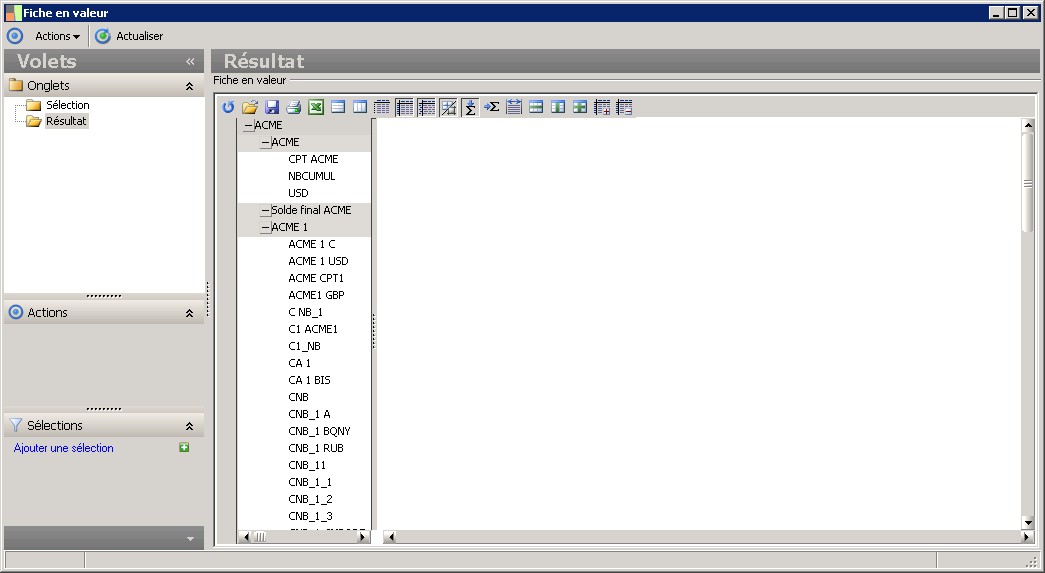Switch to the Sélection tab item
This screenshot has height=573, width=1045.
tap(67, 105)
